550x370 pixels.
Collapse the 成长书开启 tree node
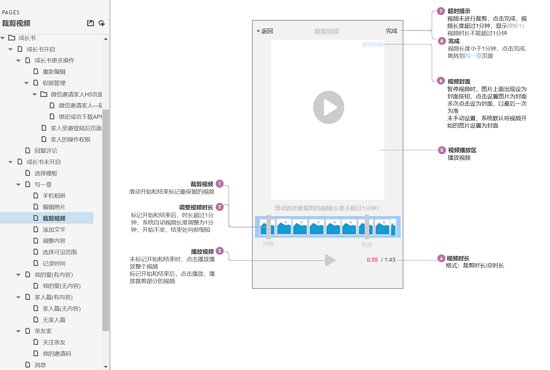(10, 49)
